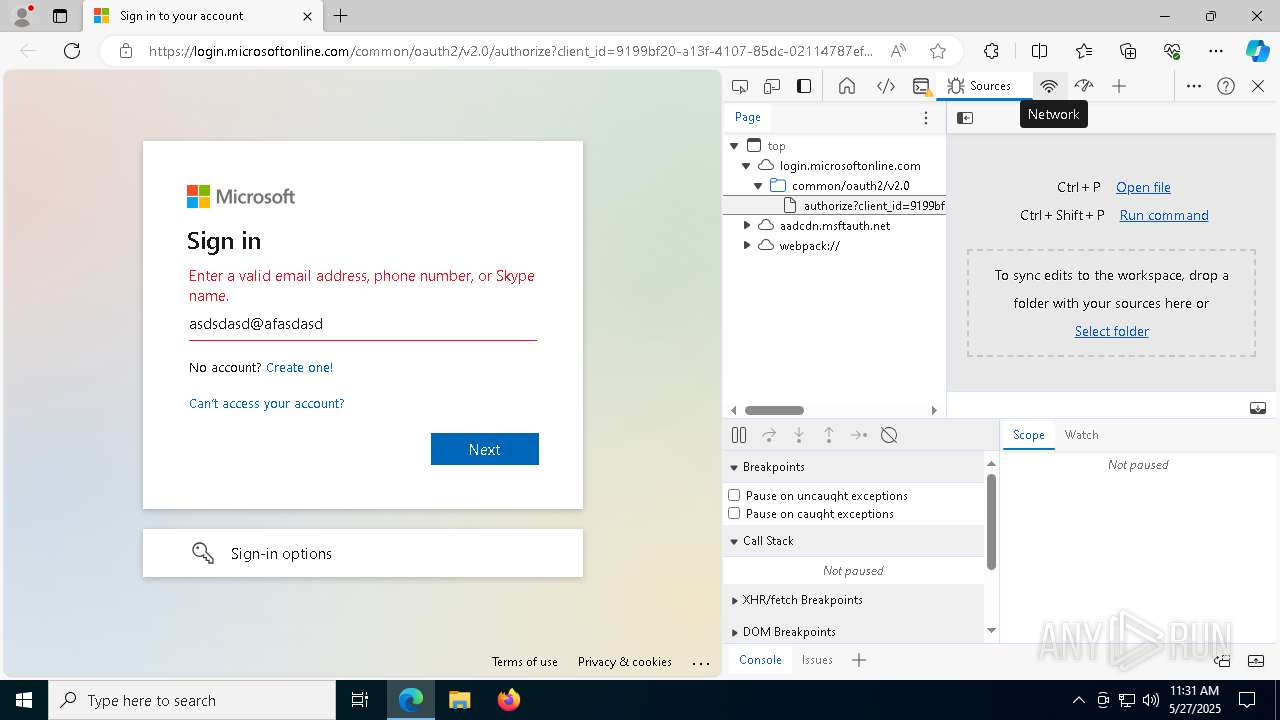Show the debugger sidebar toggle icon
Image resolution: width=1280 pixels, height=720 pixels.
point(1258,408)
